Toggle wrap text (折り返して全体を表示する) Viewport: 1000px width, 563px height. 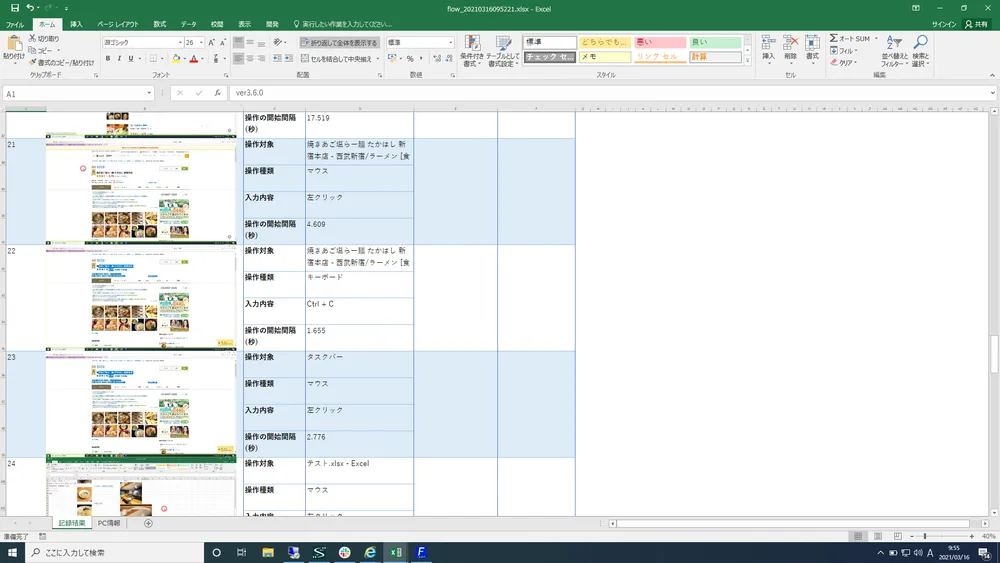click(339, 43)
